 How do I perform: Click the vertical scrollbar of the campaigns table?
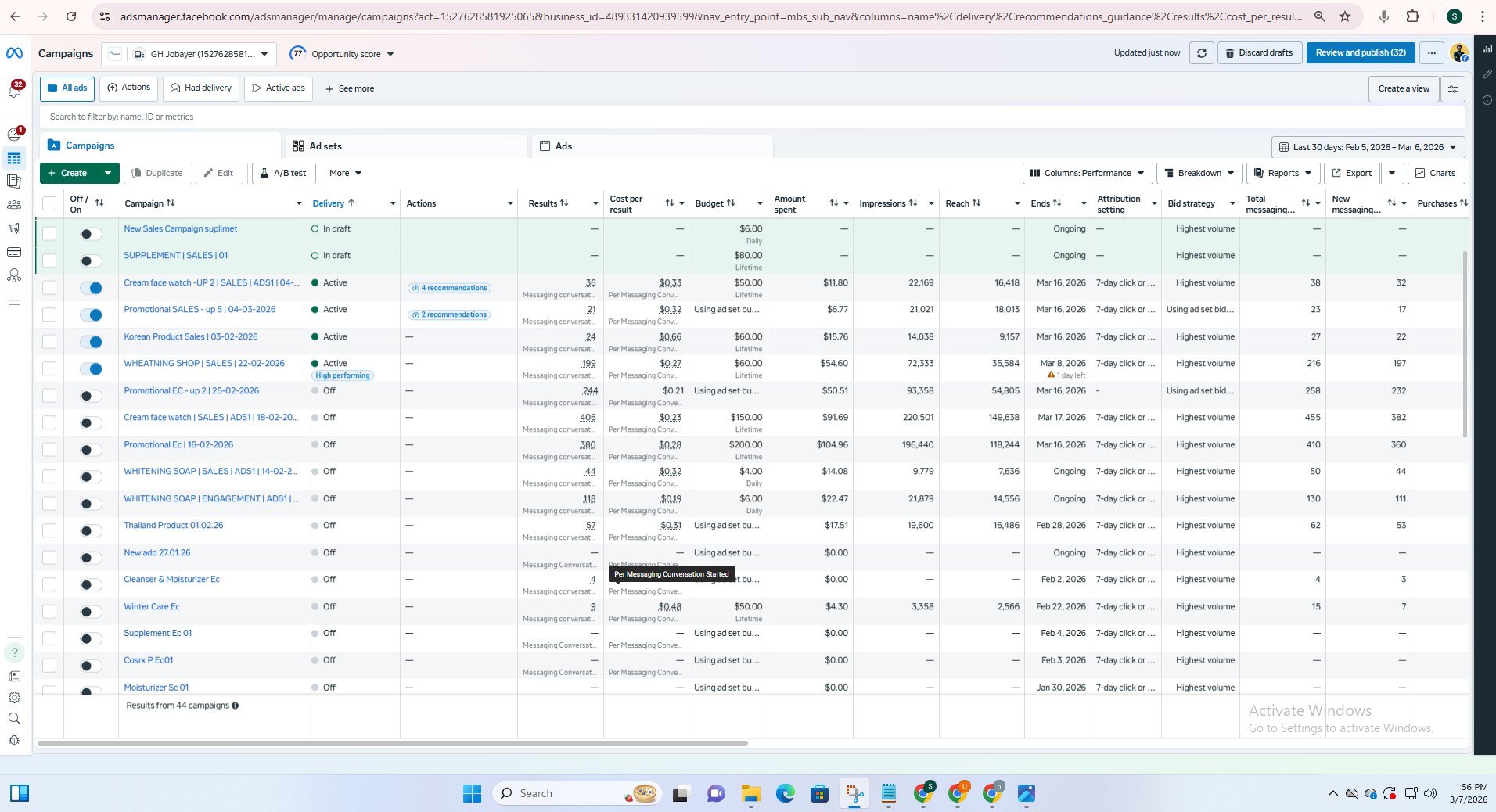point(1465,344)
